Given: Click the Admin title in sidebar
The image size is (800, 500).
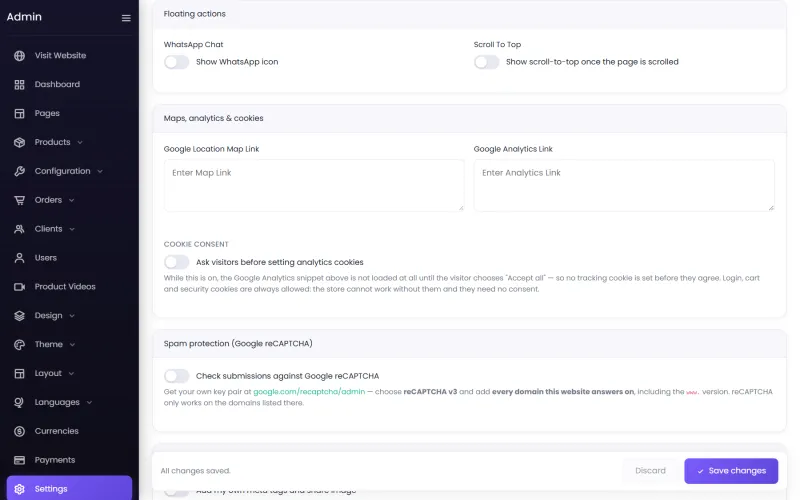Looking at the screenshot, I should (x=24, y=17).
